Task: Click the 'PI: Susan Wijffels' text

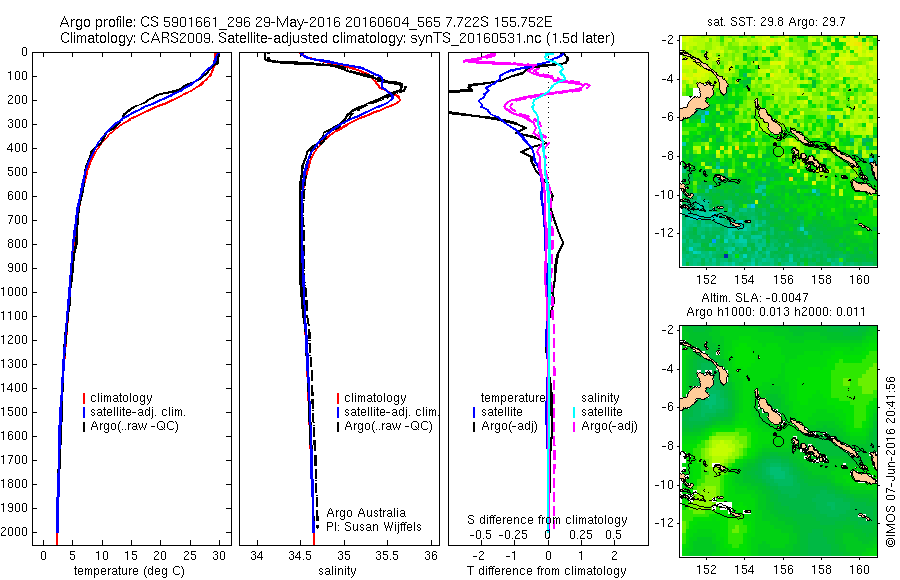Action: point(374,527)
